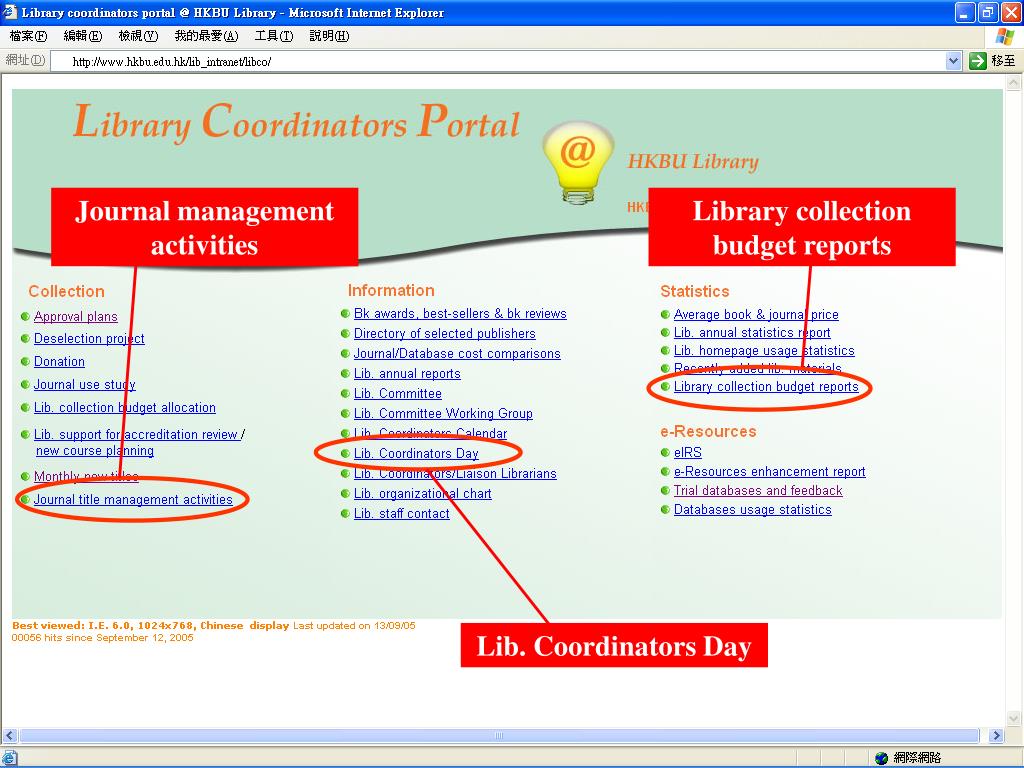
Task: Click the e-Resources section heading
Action: [709, 432]
